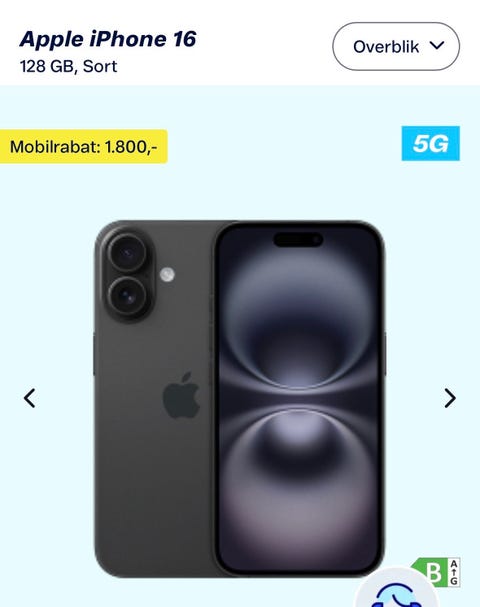Open the iPhone front display image
This screenshot has width=480, height=607.
299,399
